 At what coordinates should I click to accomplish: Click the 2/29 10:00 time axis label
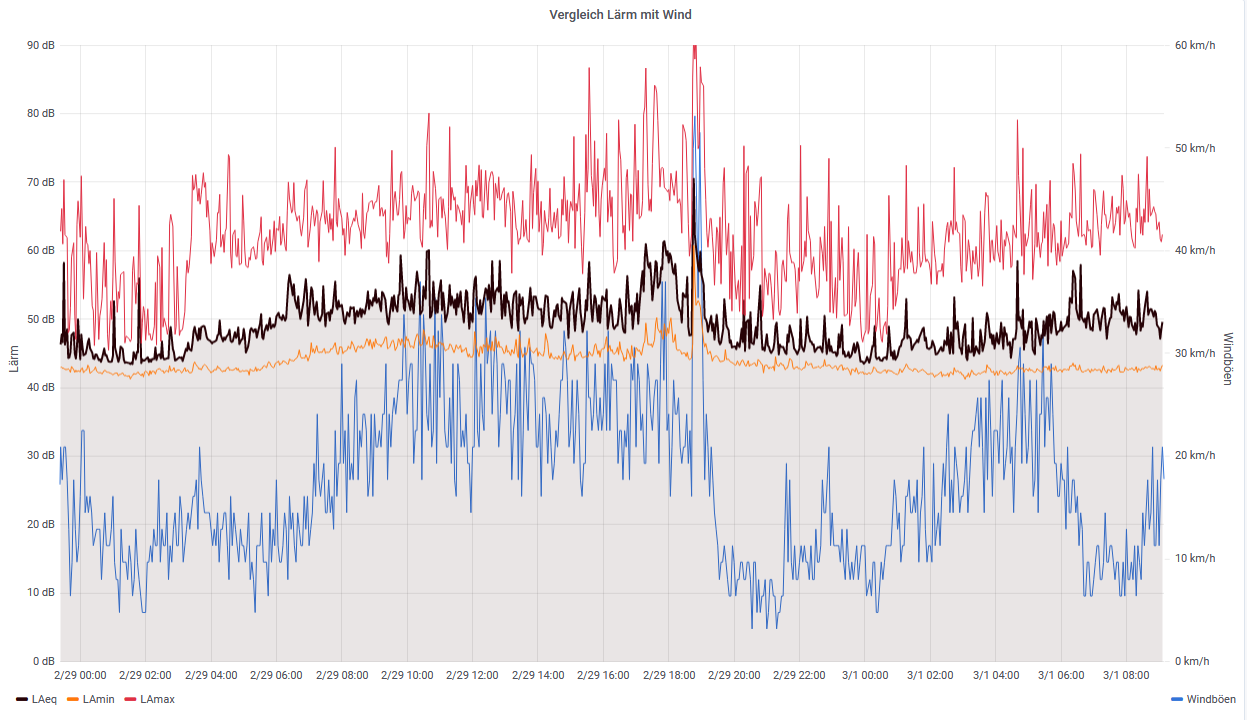point(407,675)
